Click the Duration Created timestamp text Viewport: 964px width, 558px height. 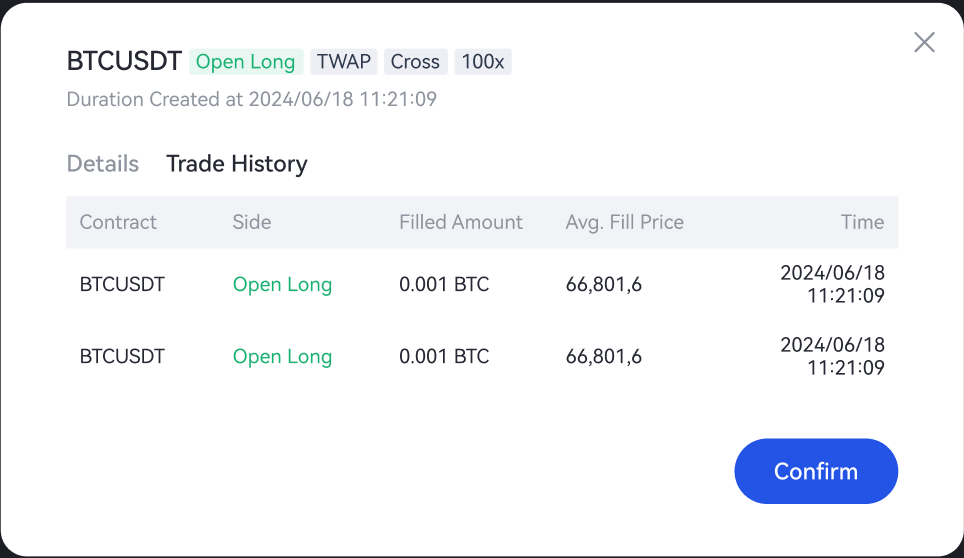pyautogui.click(x=251, y=99)
